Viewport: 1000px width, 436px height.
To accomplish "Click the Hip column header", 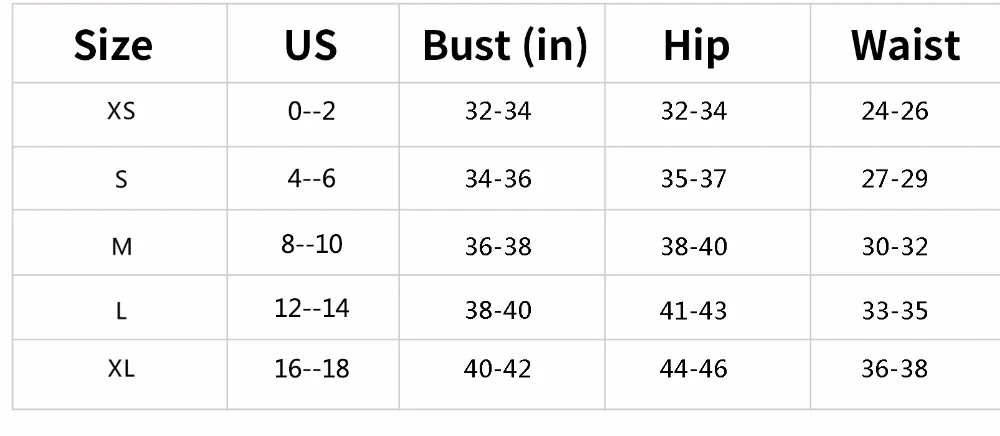I will tap(696, 46).
